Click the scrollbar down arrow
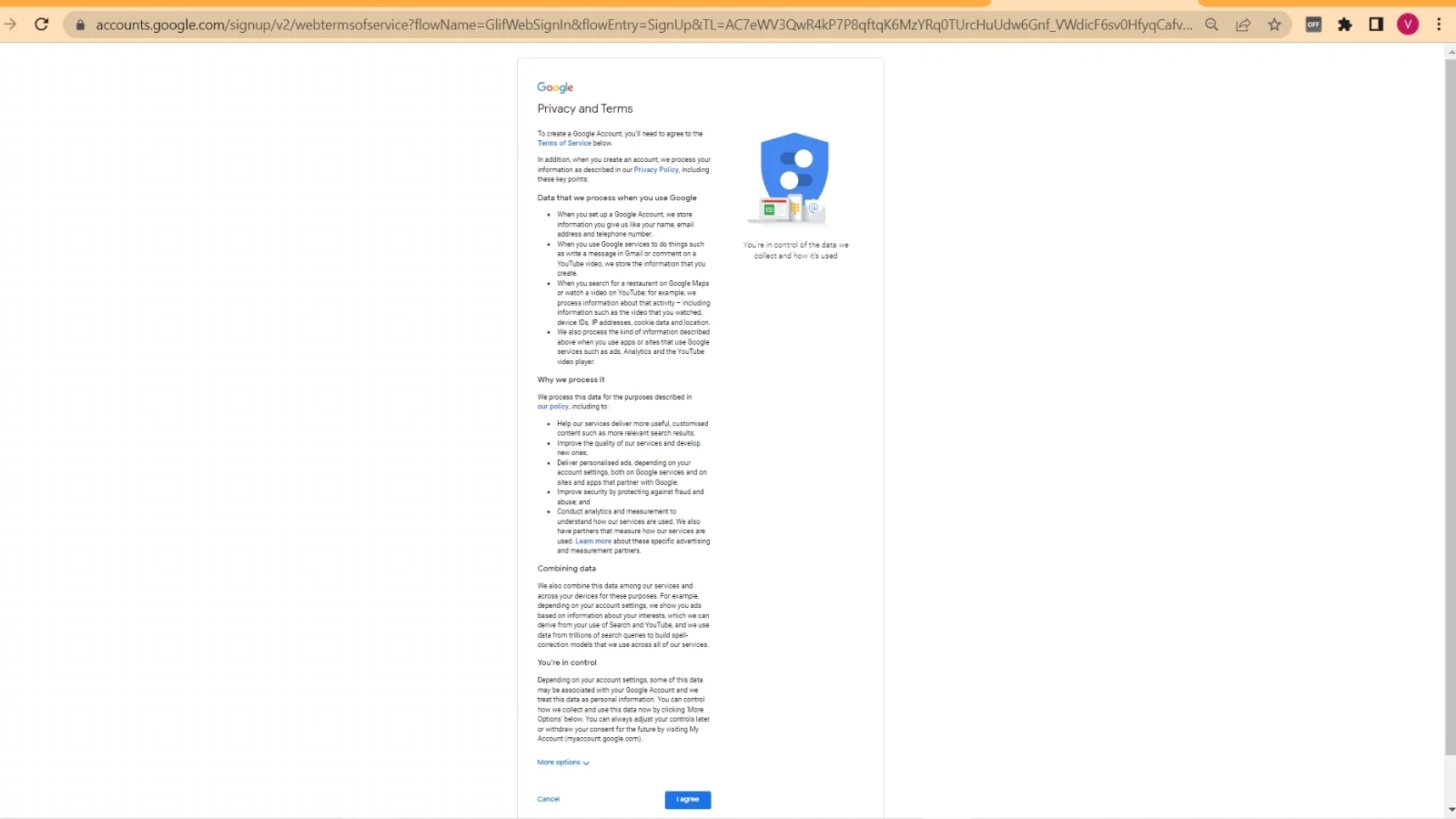 [1451, 809]
